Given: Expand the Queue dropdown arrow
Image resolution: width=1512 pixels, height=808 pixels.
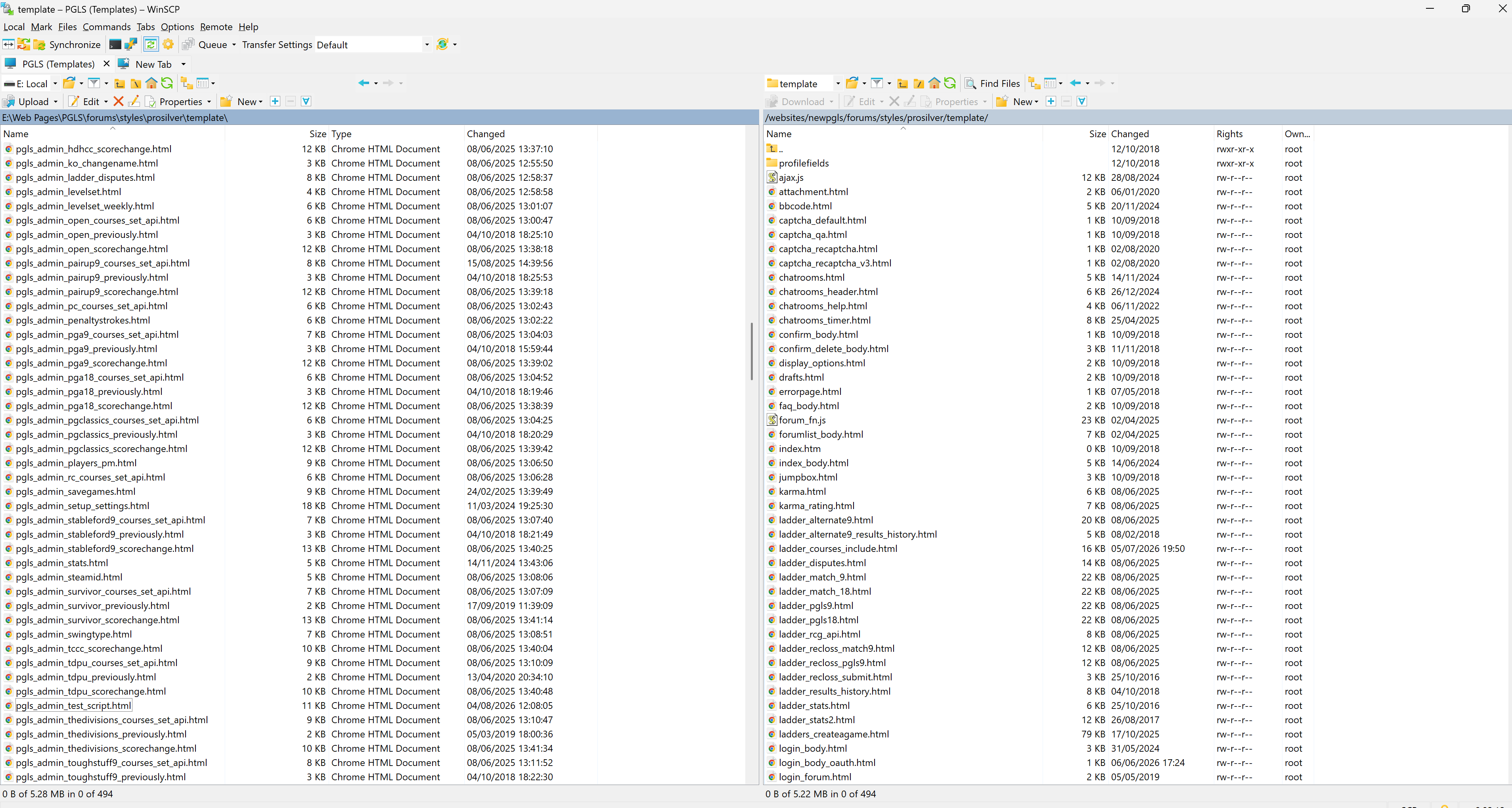Looking at the screenshot, I should 233,45.
